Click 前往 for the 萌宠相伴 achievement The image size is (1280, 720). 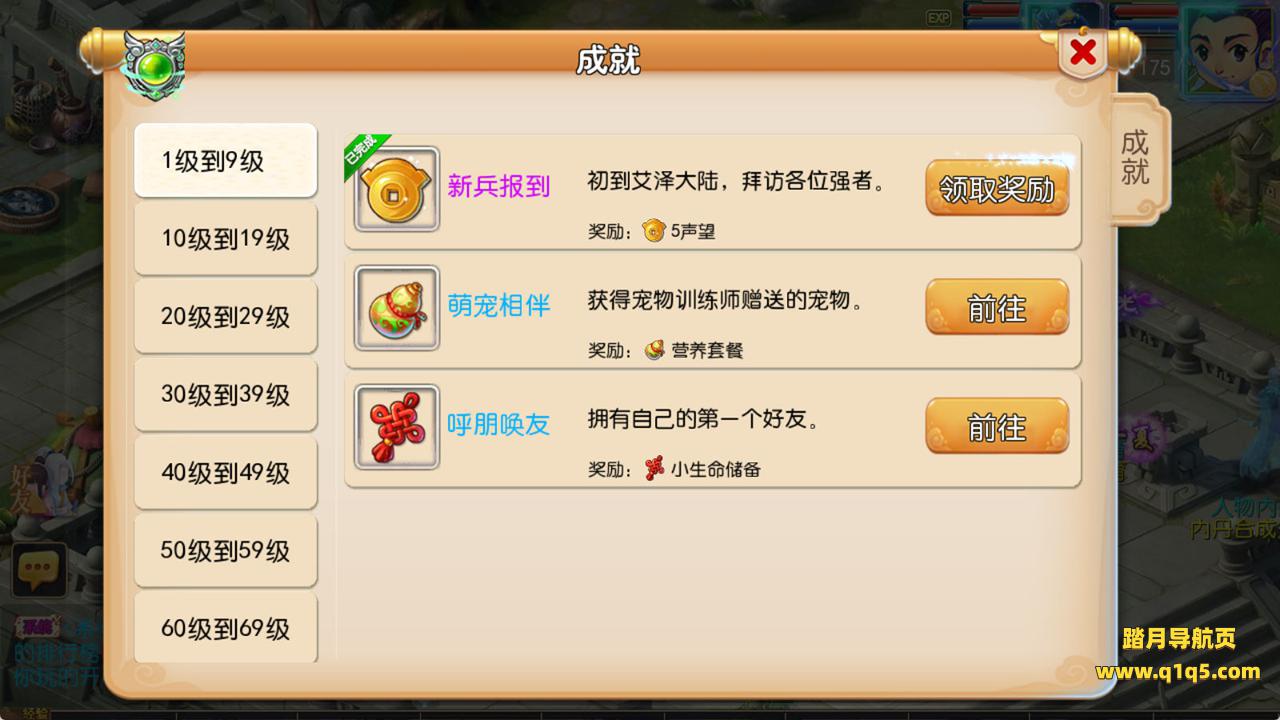[x=997, y=307]
